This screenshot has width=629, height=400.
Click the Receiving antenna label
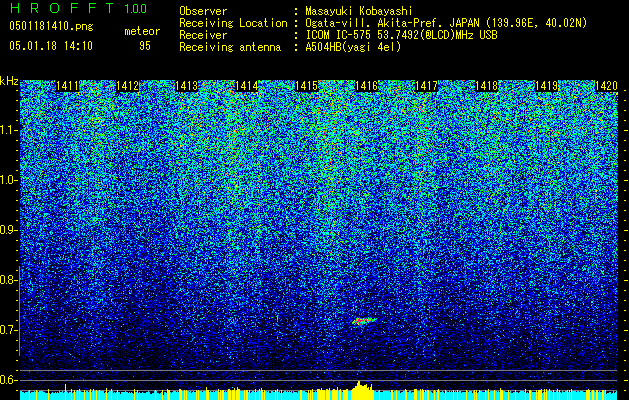[x=230, y=47]
